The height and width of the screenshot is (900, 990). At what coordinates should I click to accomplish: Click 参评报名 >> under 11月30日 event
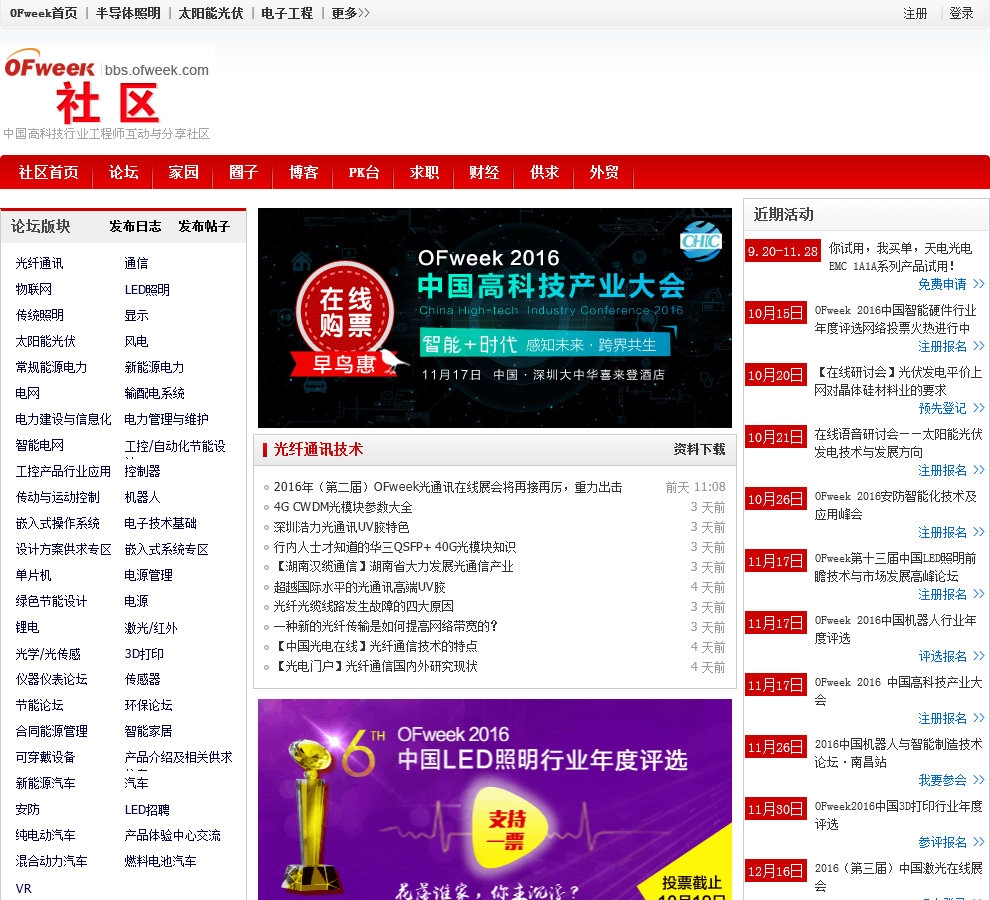click(x=951, y=843)
